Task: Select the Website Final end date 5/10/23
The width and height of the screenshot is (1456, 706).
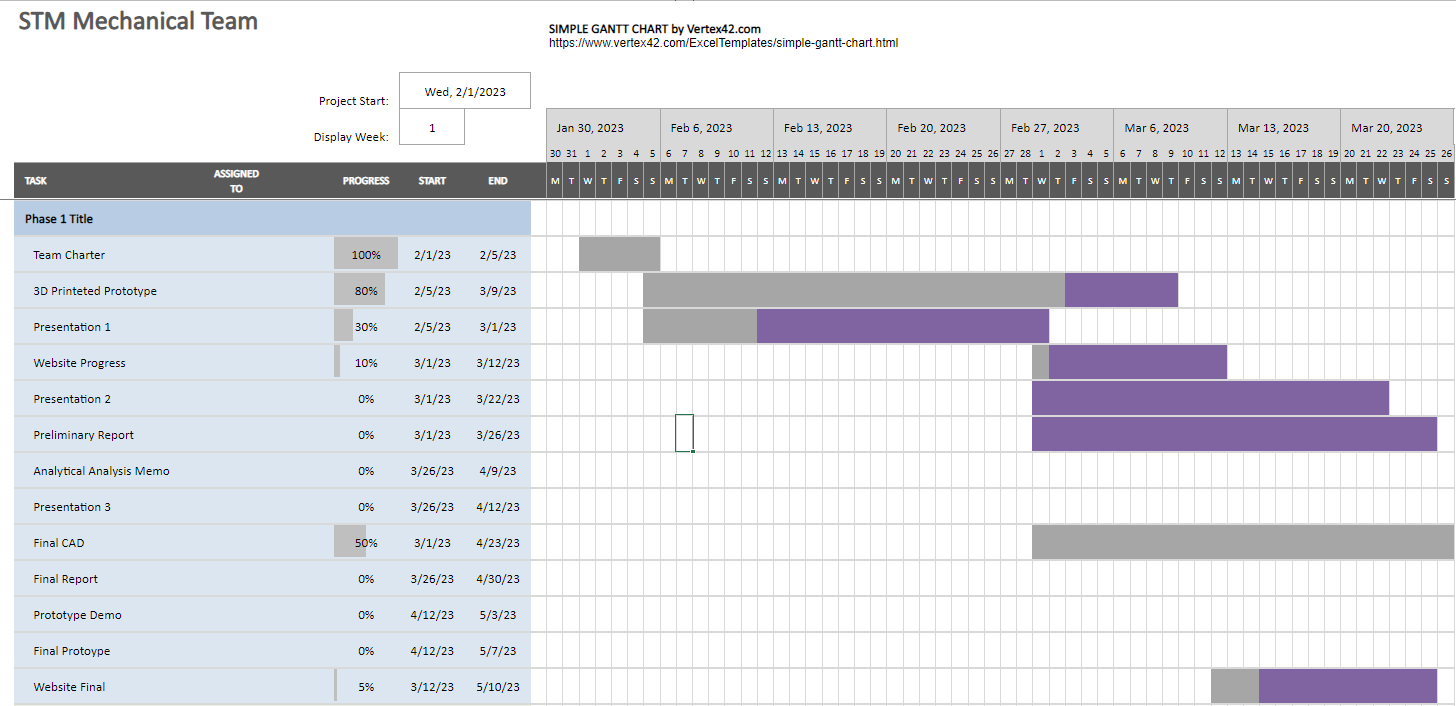Action: [x=497, y=687]
